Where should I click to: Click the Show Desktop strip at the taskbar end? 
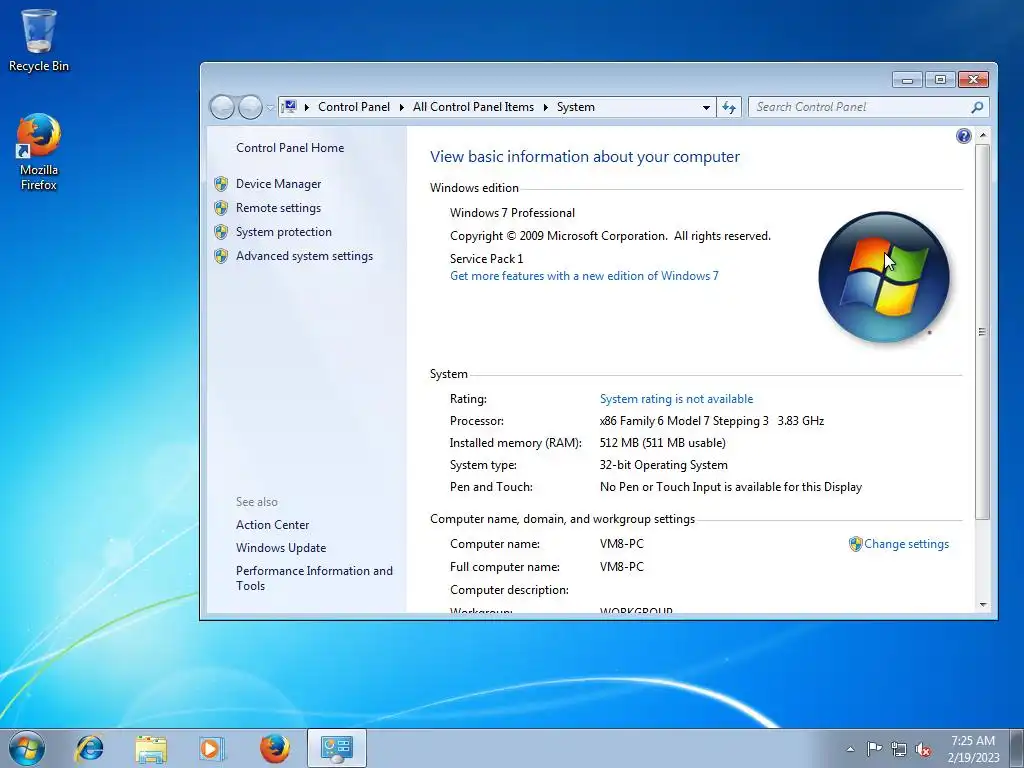tap(1017, 748)
